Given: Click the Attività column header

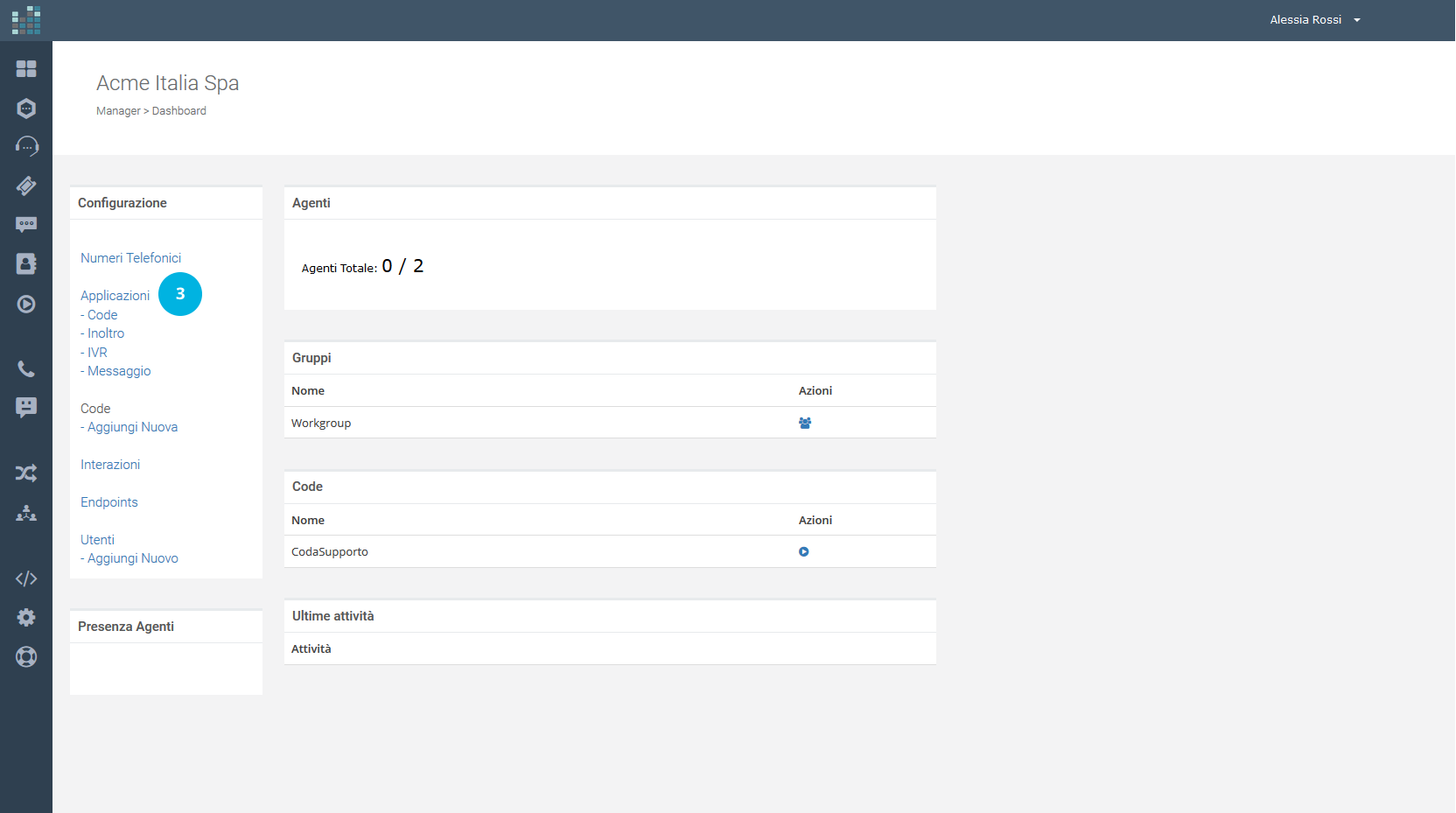Looking at the screenshot, I should (311, 648).
